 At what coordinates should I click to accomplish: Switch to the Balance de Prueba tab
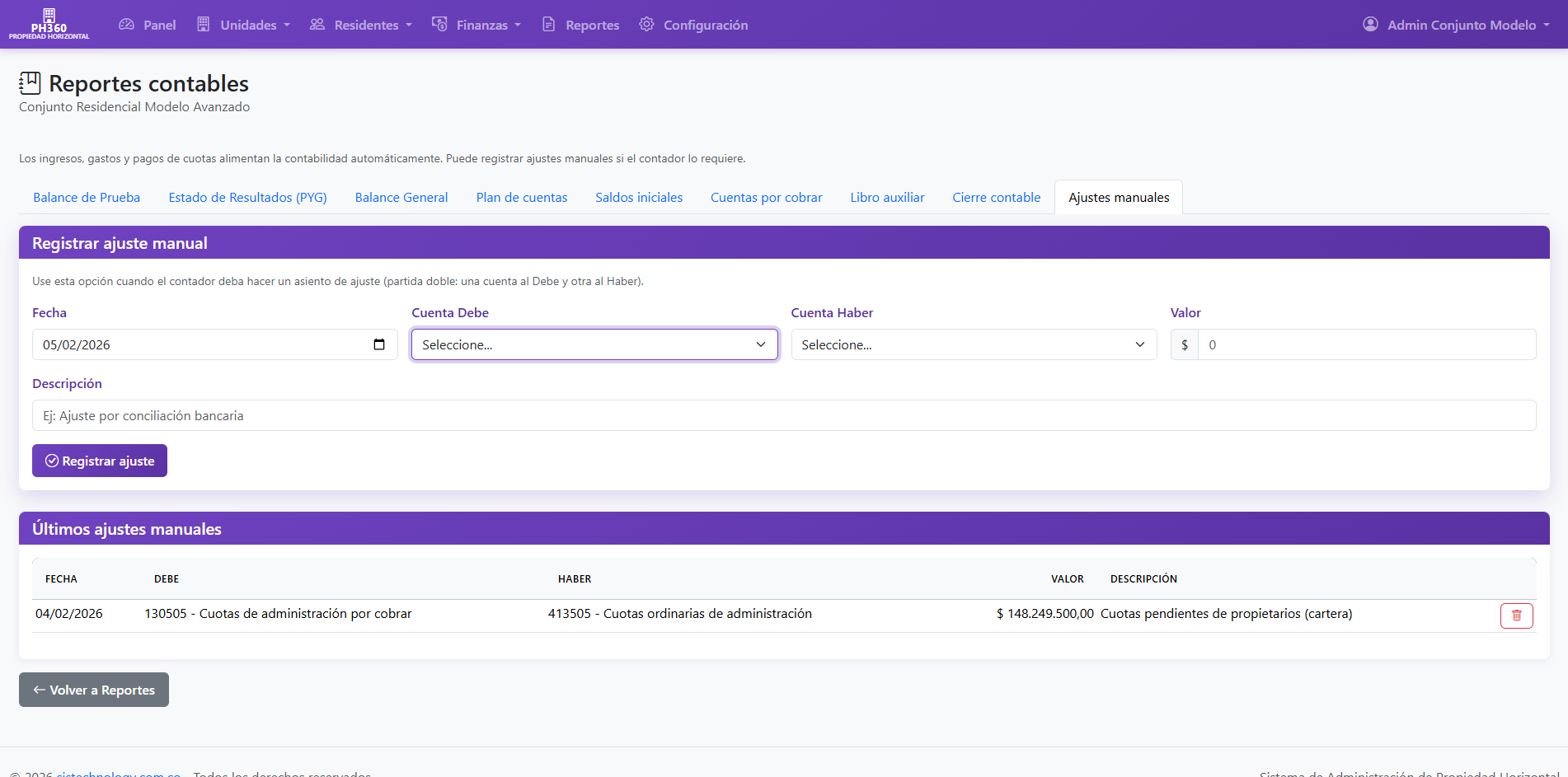pyautogui.click(x=87, y=198)
